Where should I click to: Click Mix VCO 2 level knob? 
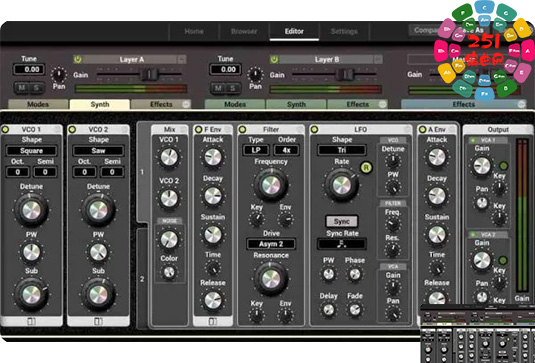click(x=169, y=199)
